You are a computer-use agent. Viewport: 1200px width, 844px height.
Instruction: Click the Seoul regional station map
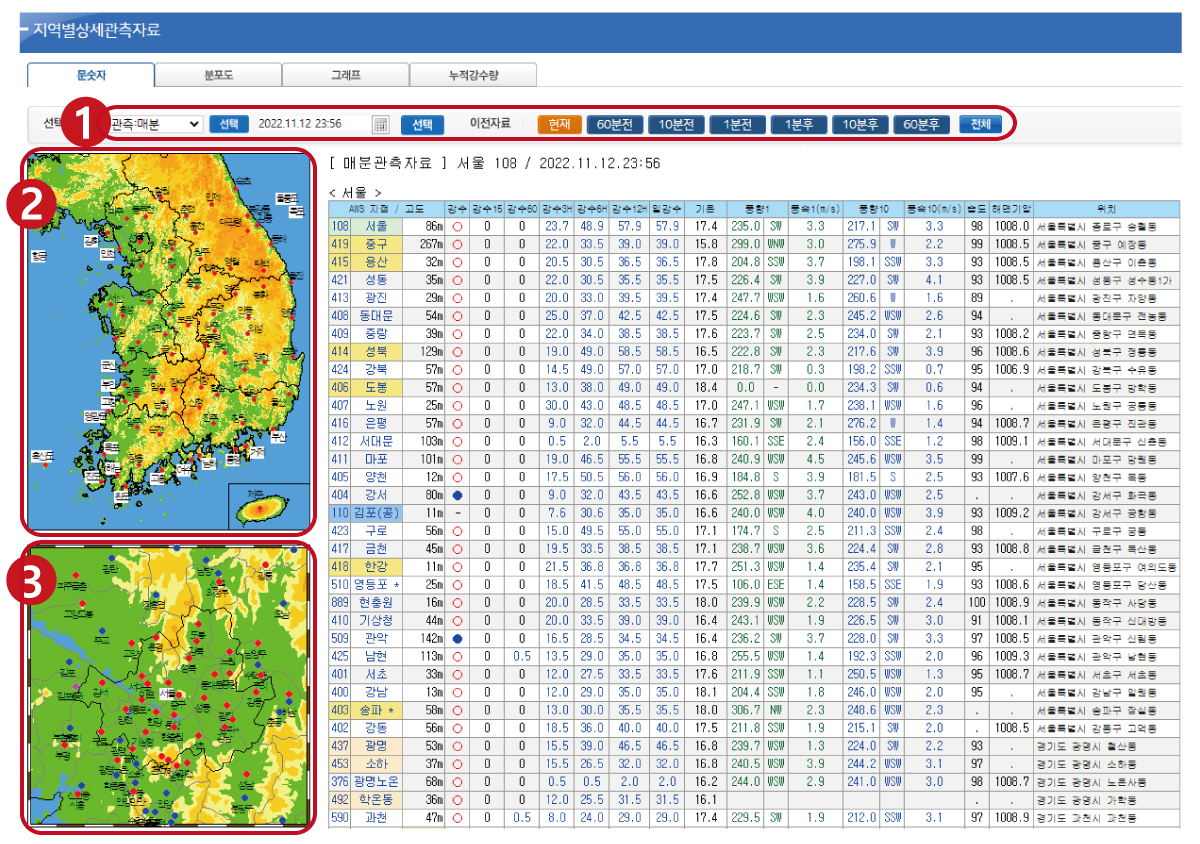167,685
